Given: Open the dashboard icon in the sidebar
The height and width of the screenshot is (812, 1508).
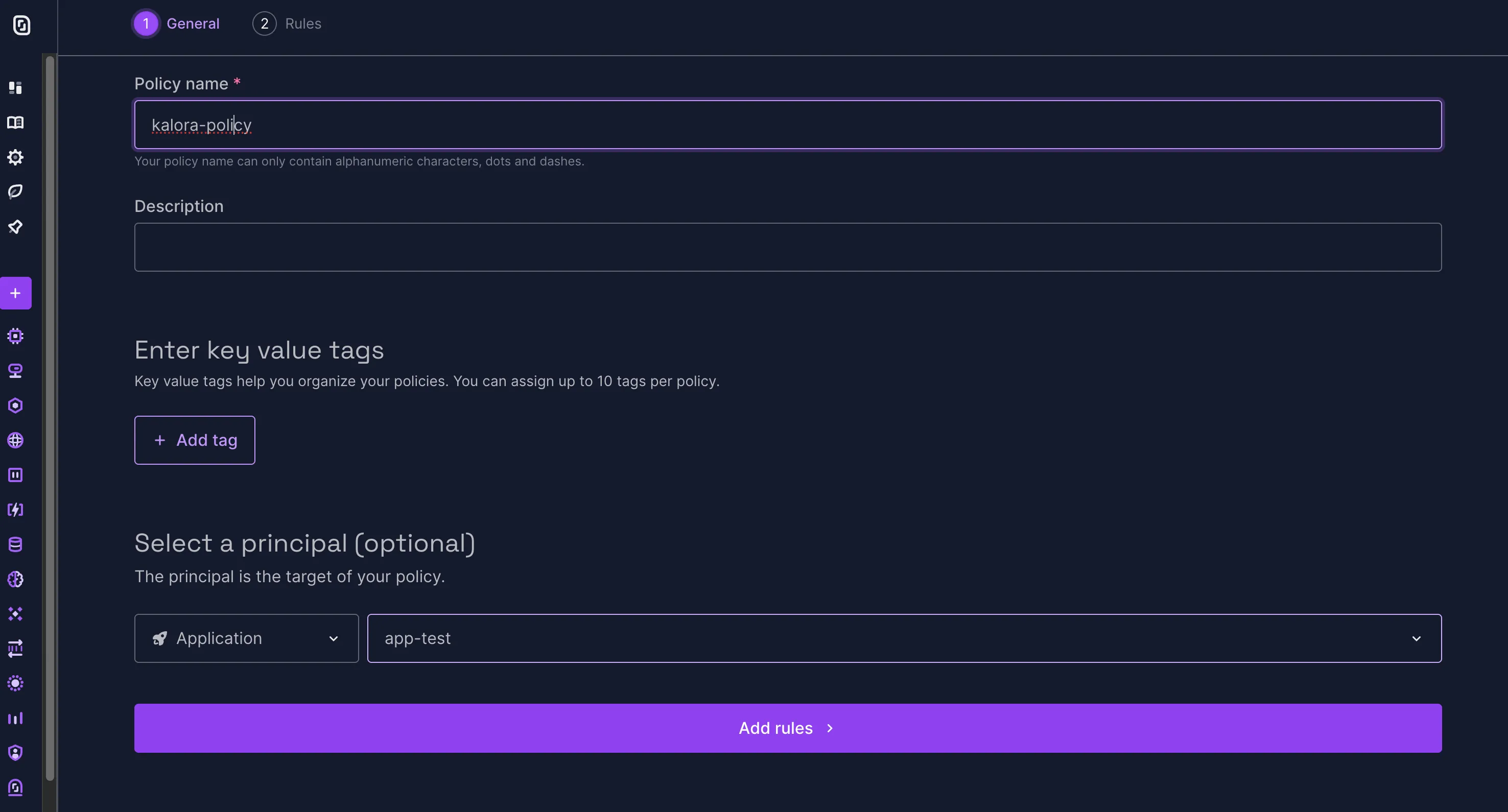Looking at the screenshot, I should [x=15, y=88].
